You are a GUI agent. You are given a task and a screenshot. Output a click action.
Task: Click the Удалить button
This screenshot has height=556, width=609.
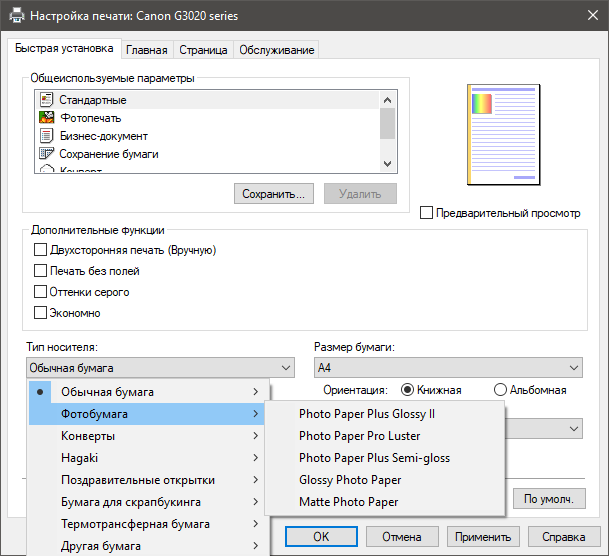(360, 193)
